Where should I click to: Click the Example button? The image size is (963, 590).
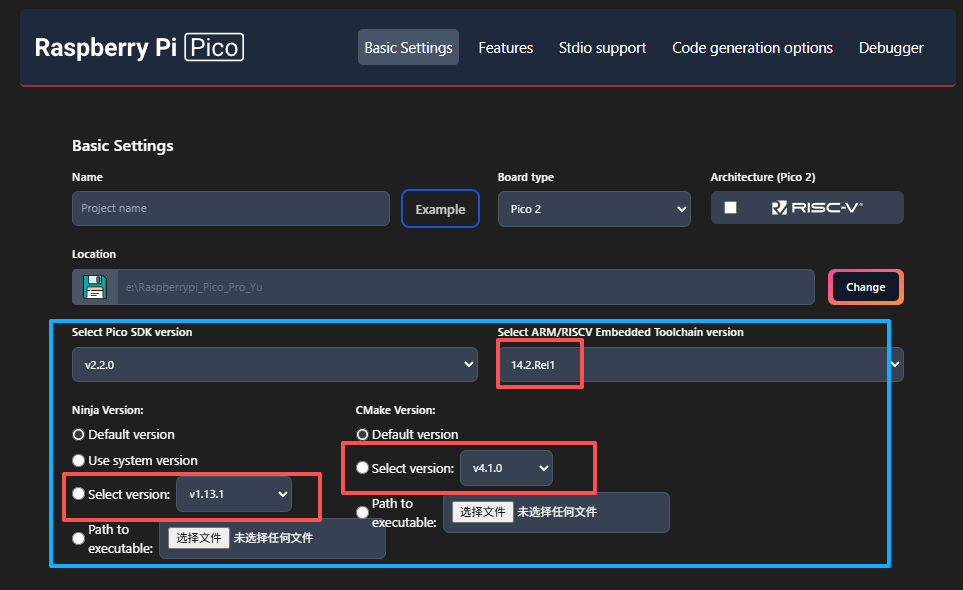tap(440, 209)
